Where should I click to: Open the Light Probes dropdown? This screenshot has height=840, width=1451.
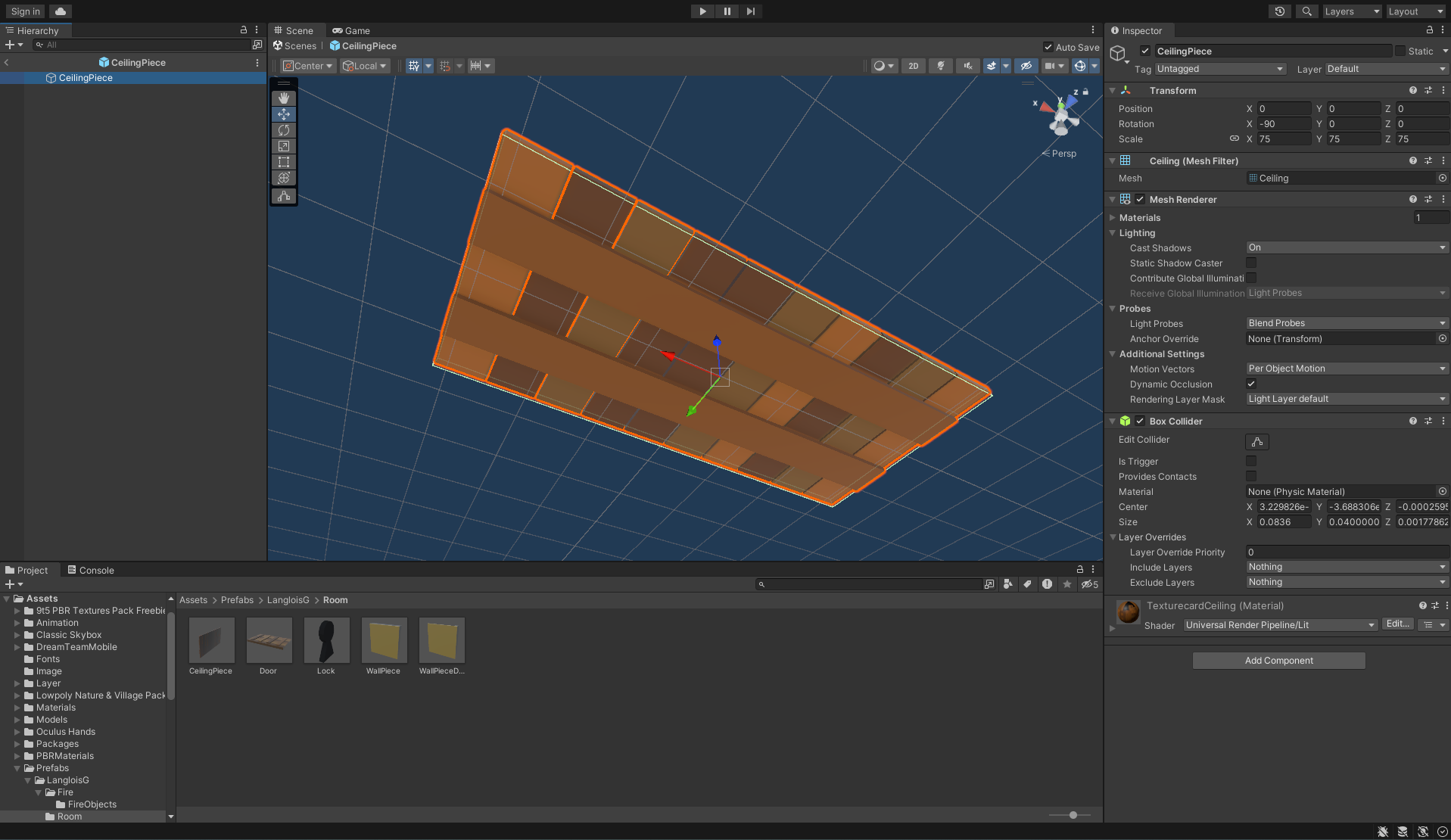[1345, 322]
